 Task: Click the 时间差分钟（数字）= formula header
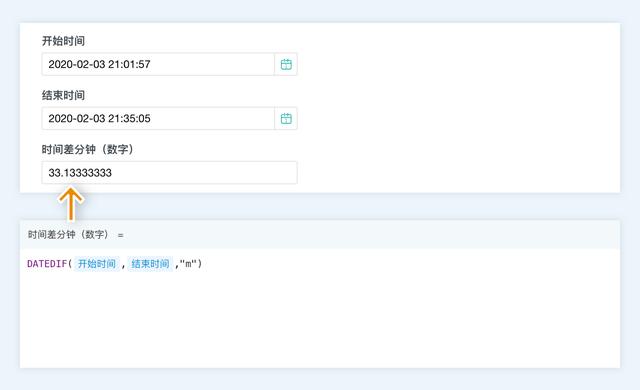pyautogui.click(x=76, y=235)
